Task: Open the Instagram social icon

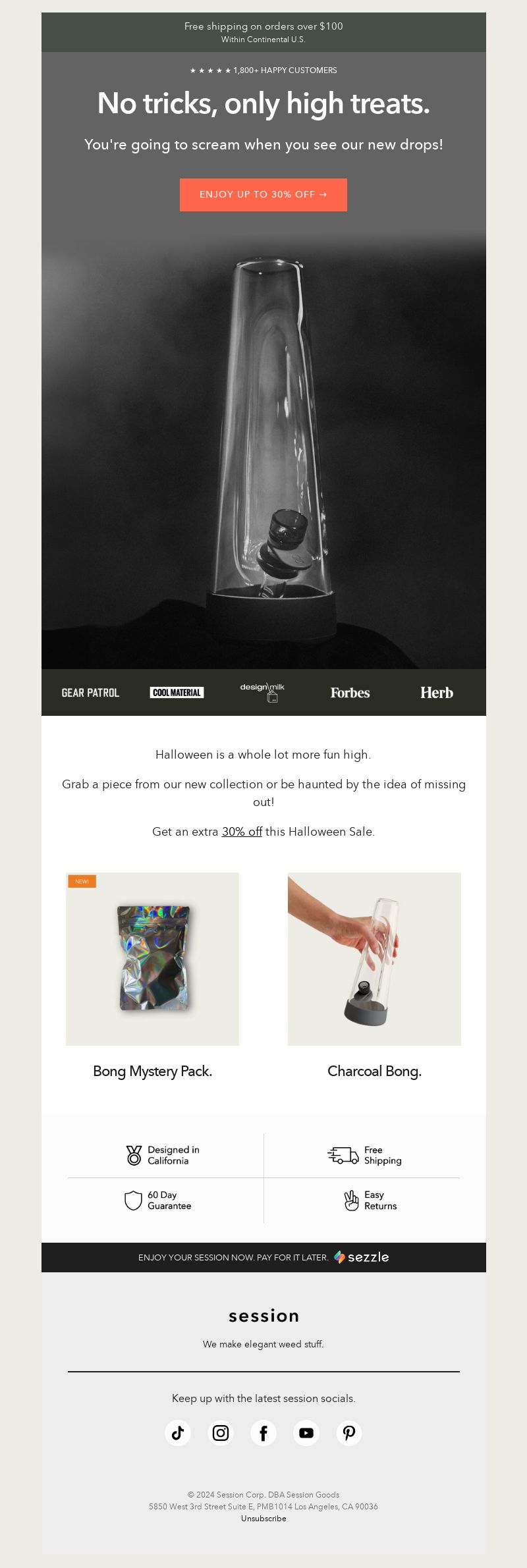Action: click(221, 1432)
